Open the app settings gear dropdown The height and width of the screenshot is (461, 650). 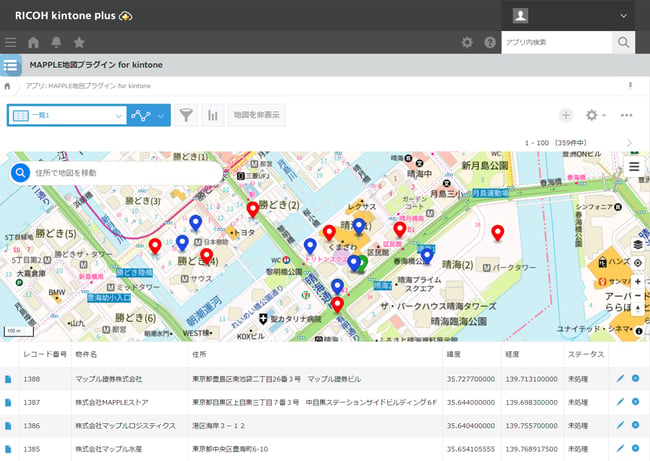[x=595, y=115]
